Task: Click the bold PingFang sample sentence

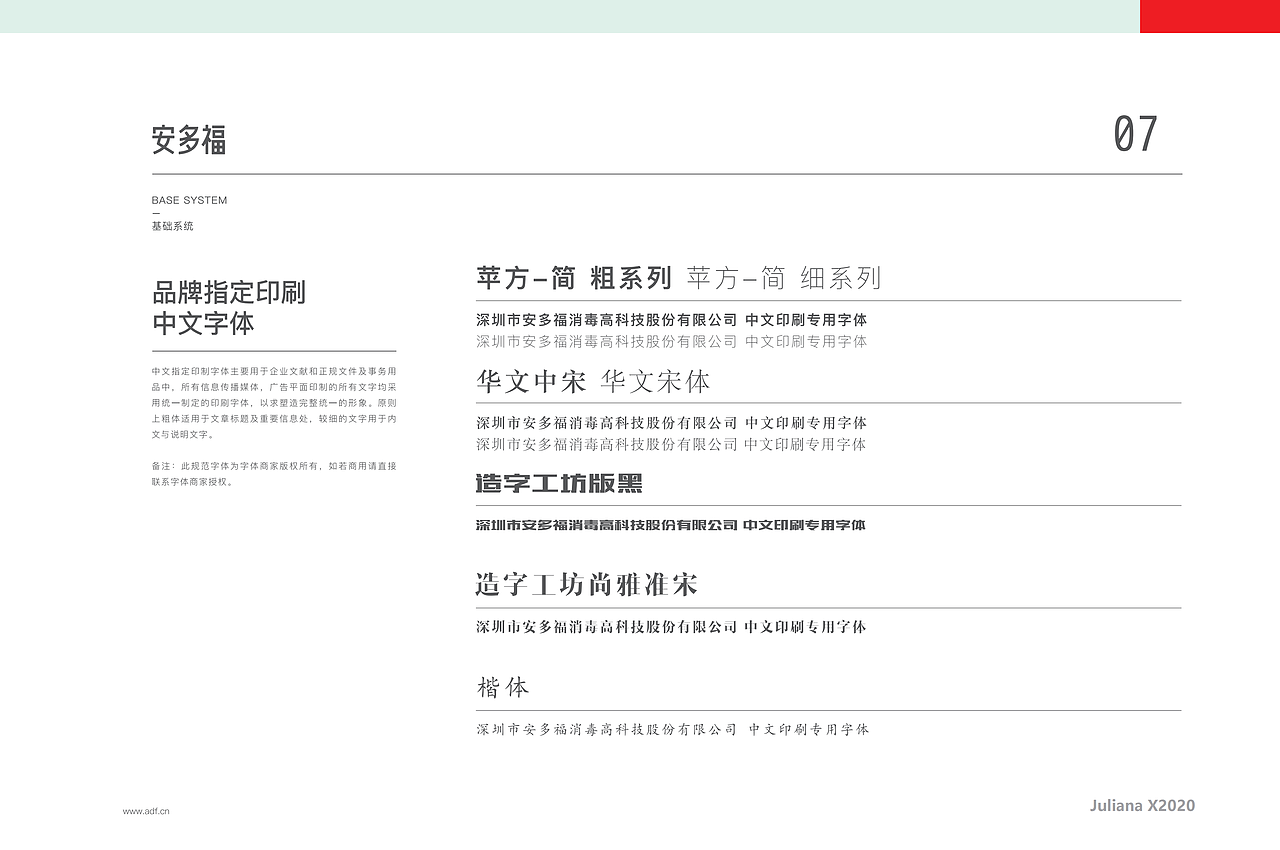Action: tap(672, 320)
